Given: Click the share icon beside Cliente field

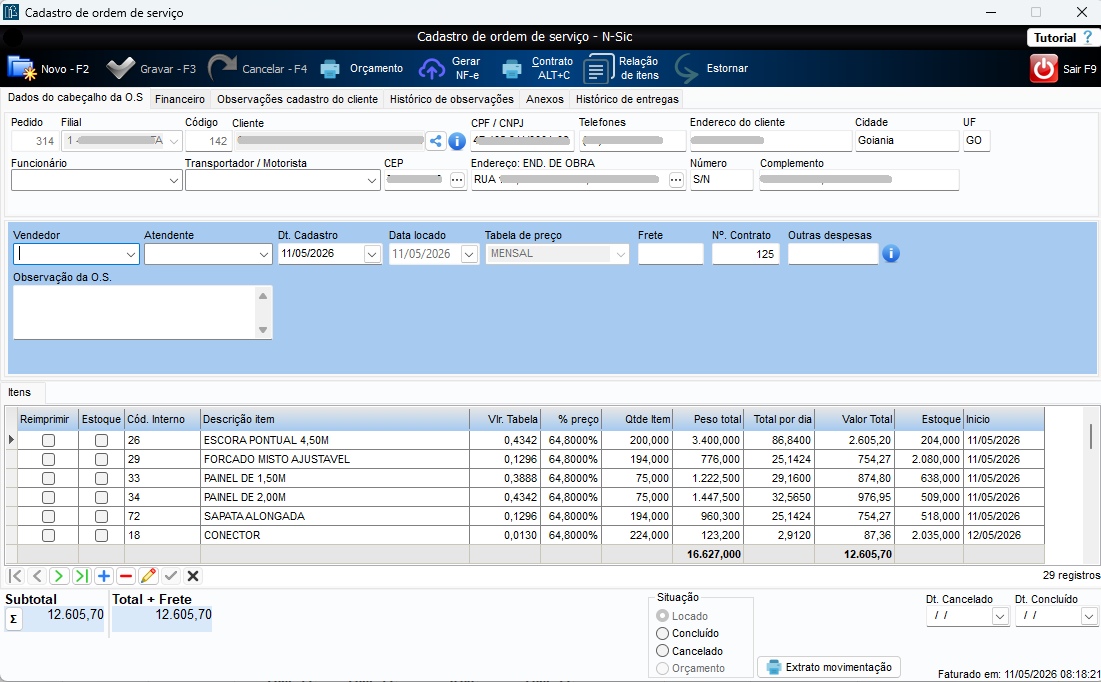Looking at the screenshot, I should point(435,141).
